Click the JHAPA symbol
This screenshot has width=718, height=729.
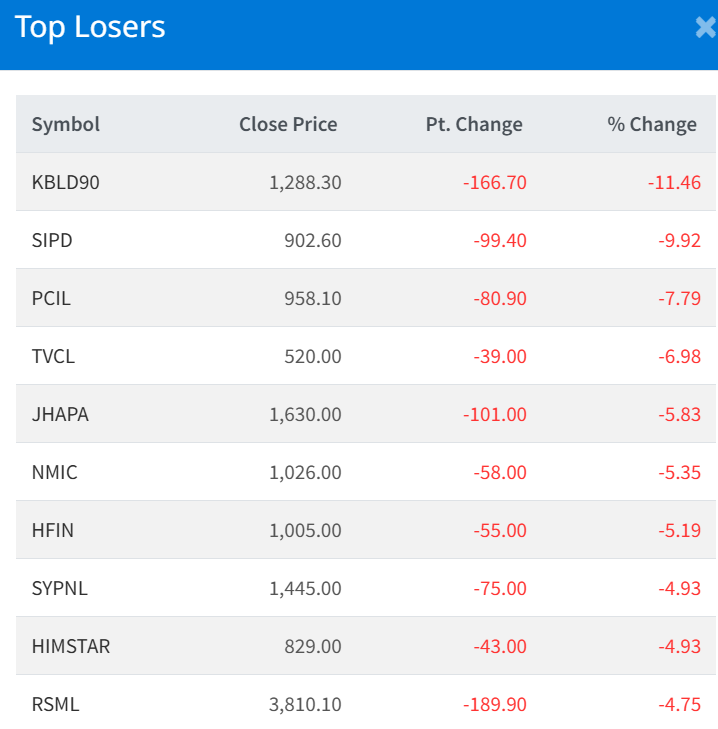point(60,415)
